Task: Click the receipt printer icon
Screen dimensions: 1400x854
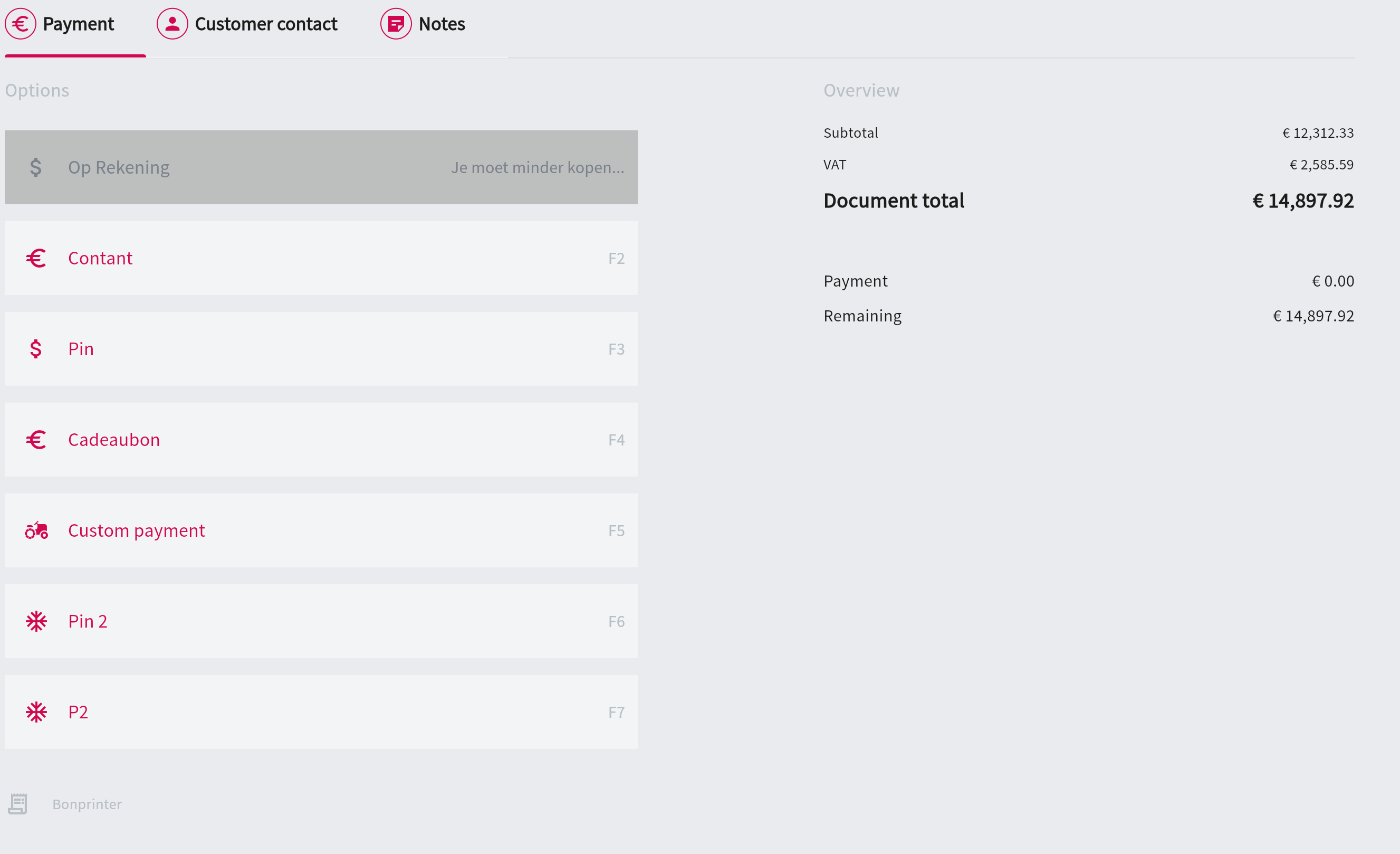Action: point(17,804)
